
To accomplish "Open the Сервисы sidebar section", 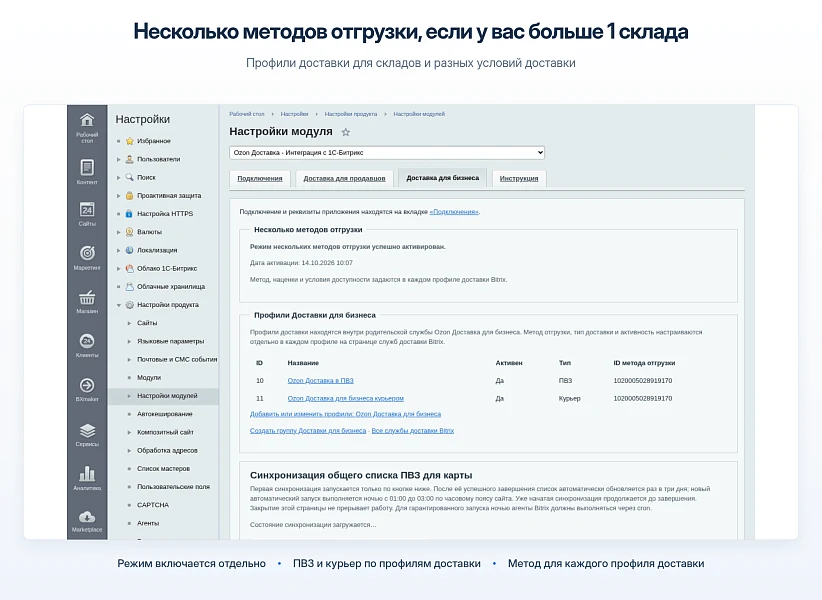I will (x=87, y=435).
